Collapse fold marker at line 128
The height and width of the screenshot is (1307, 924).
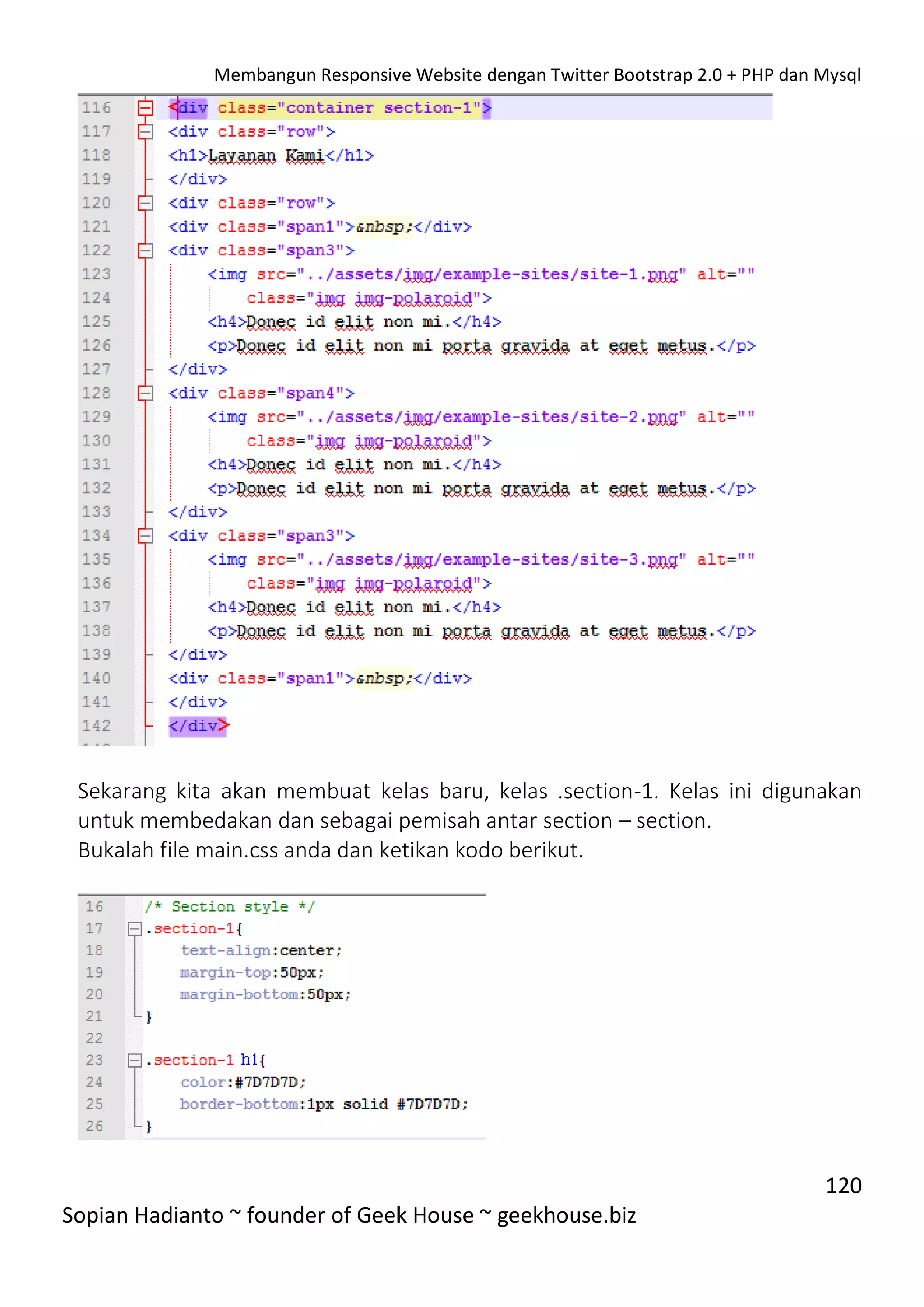(x=146, y=393)
